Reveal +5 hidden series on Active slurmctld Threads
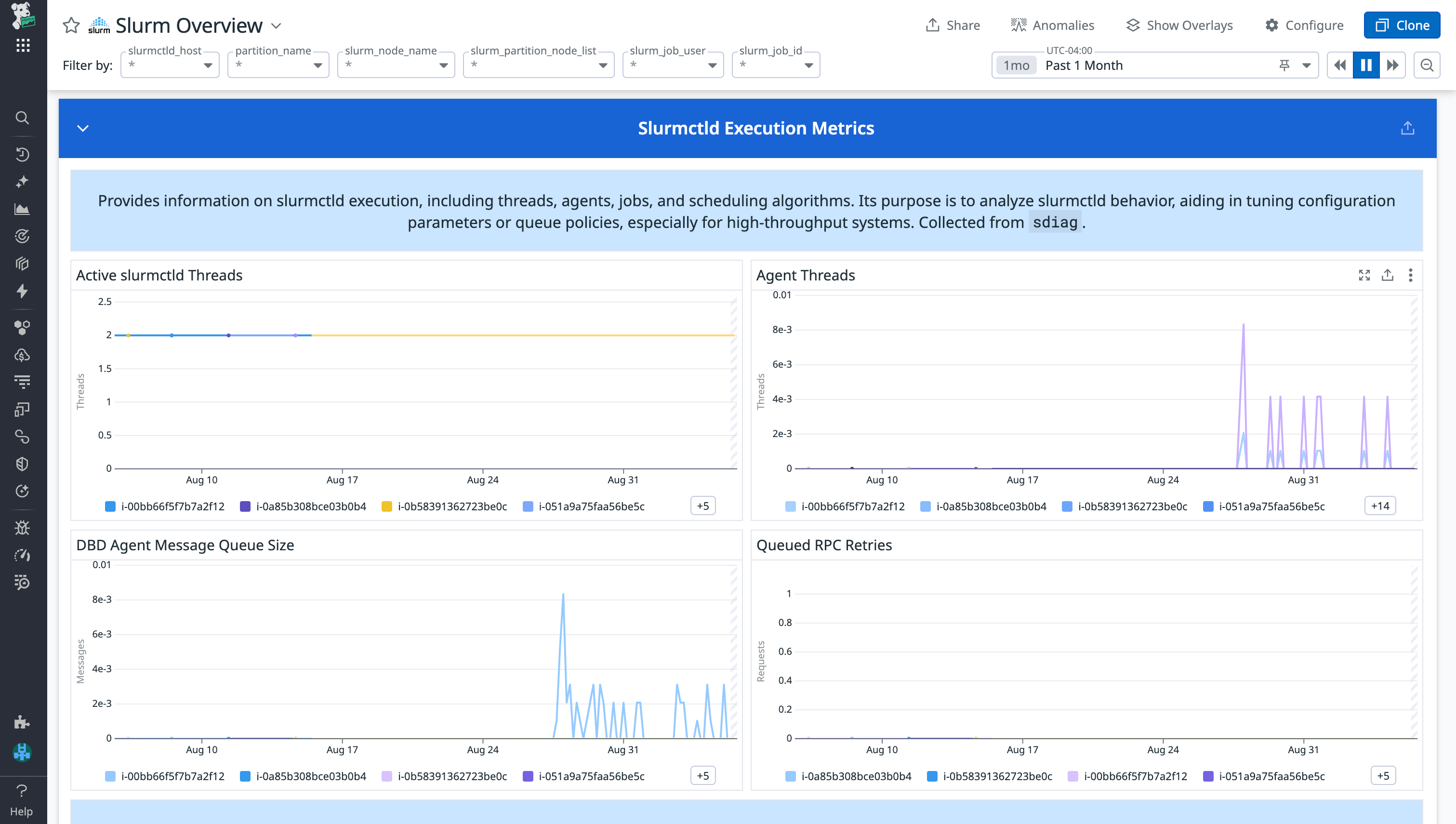Screen dimensions: 1456x824 coord(702,505)
